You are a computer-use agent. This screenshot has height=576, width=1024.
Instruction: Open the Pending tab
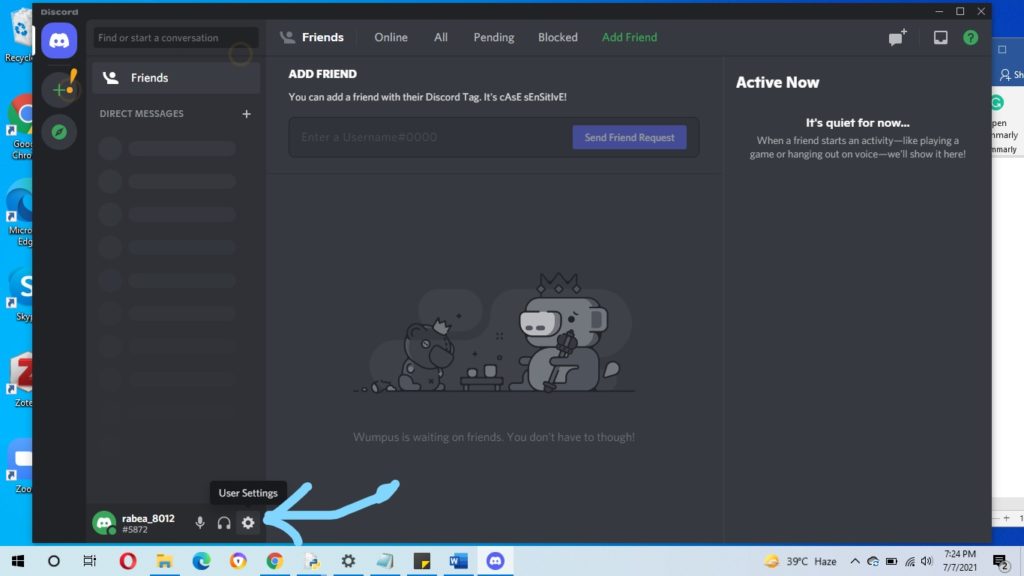[494, 37]
